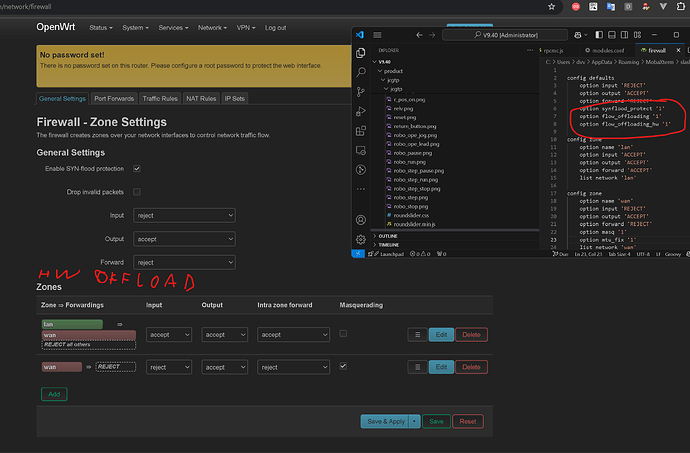Change lan zone Intra zone forward dropdown

pos(294,335)
